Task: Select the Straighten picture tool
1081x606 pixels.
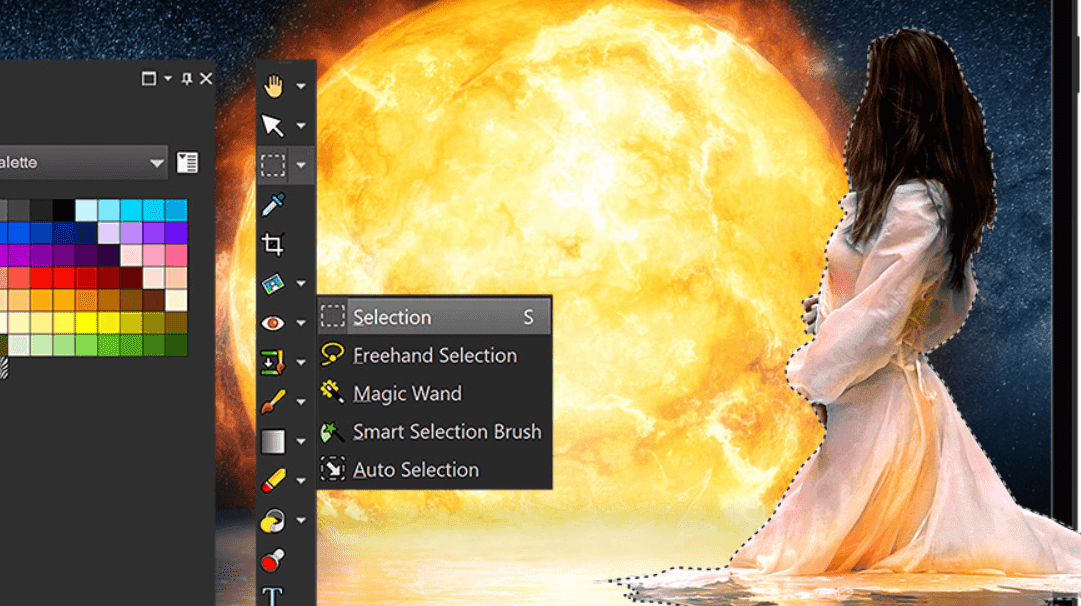Action: pyautogui.click(x=273, y=283)
